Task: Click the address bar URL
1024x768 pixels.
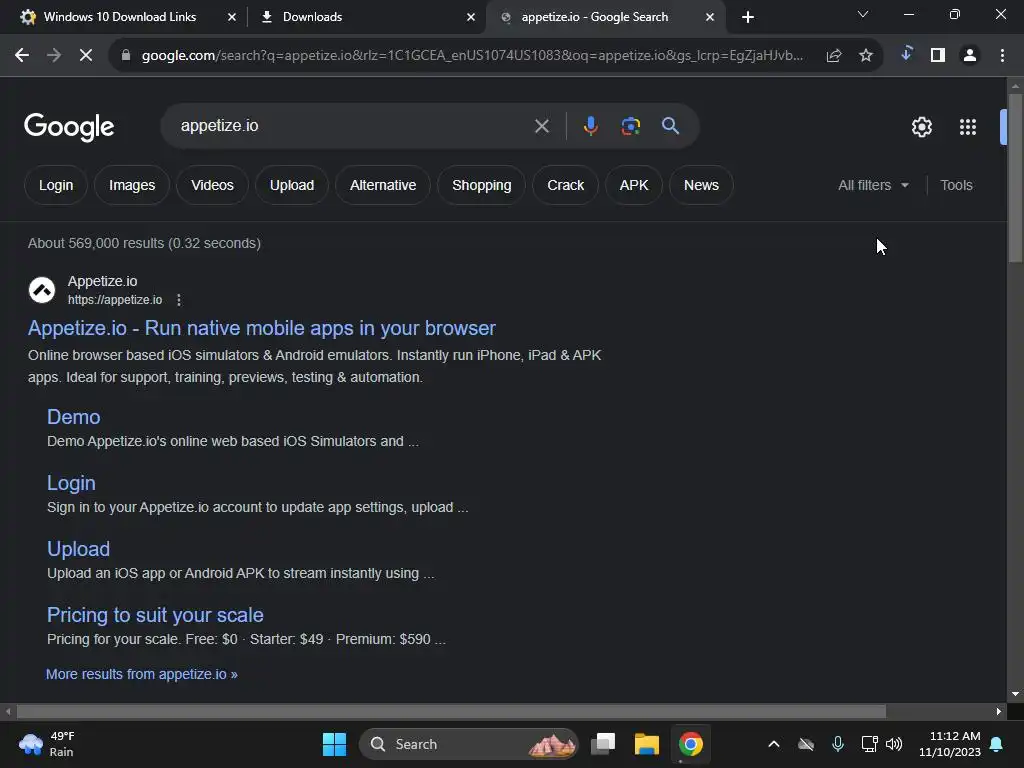Action: pyautogui.click(x=472, y=56)
